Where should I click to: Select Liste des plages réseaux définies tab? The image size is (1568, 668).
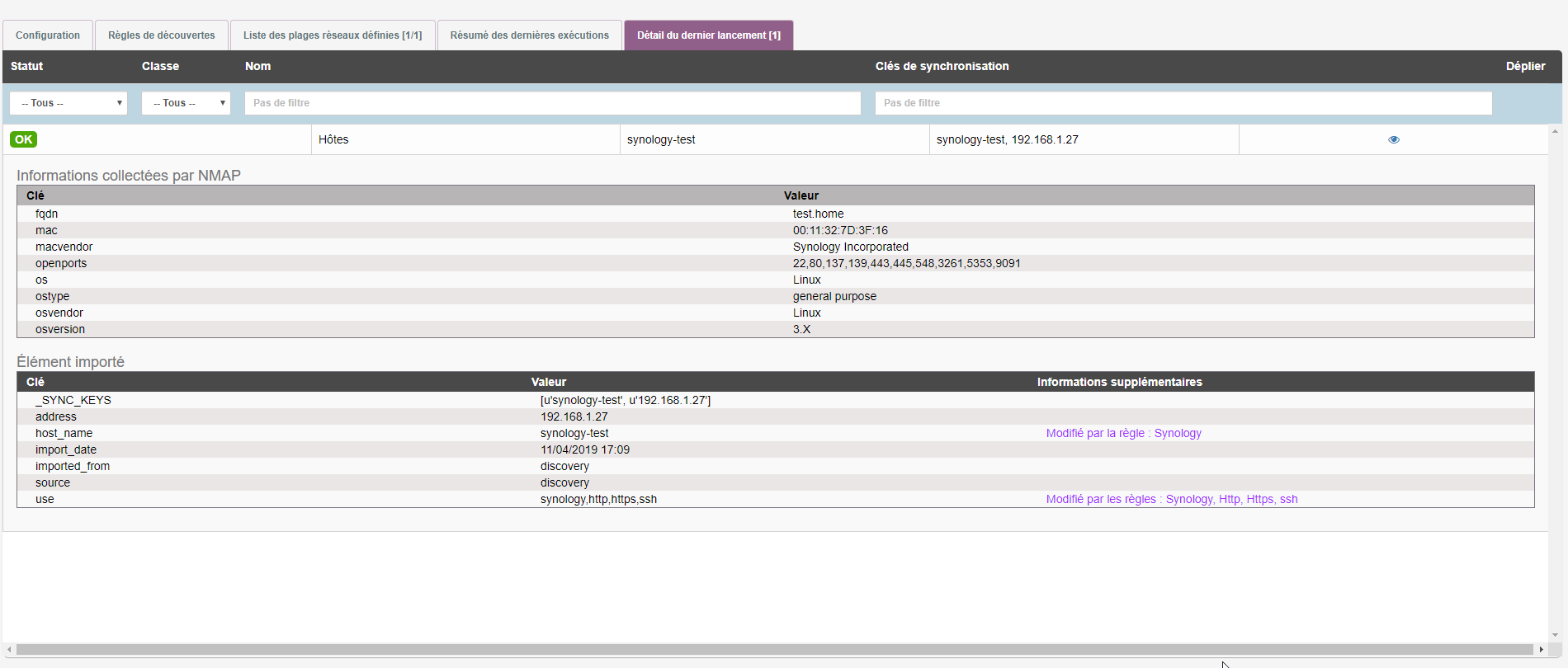[333, 35]
